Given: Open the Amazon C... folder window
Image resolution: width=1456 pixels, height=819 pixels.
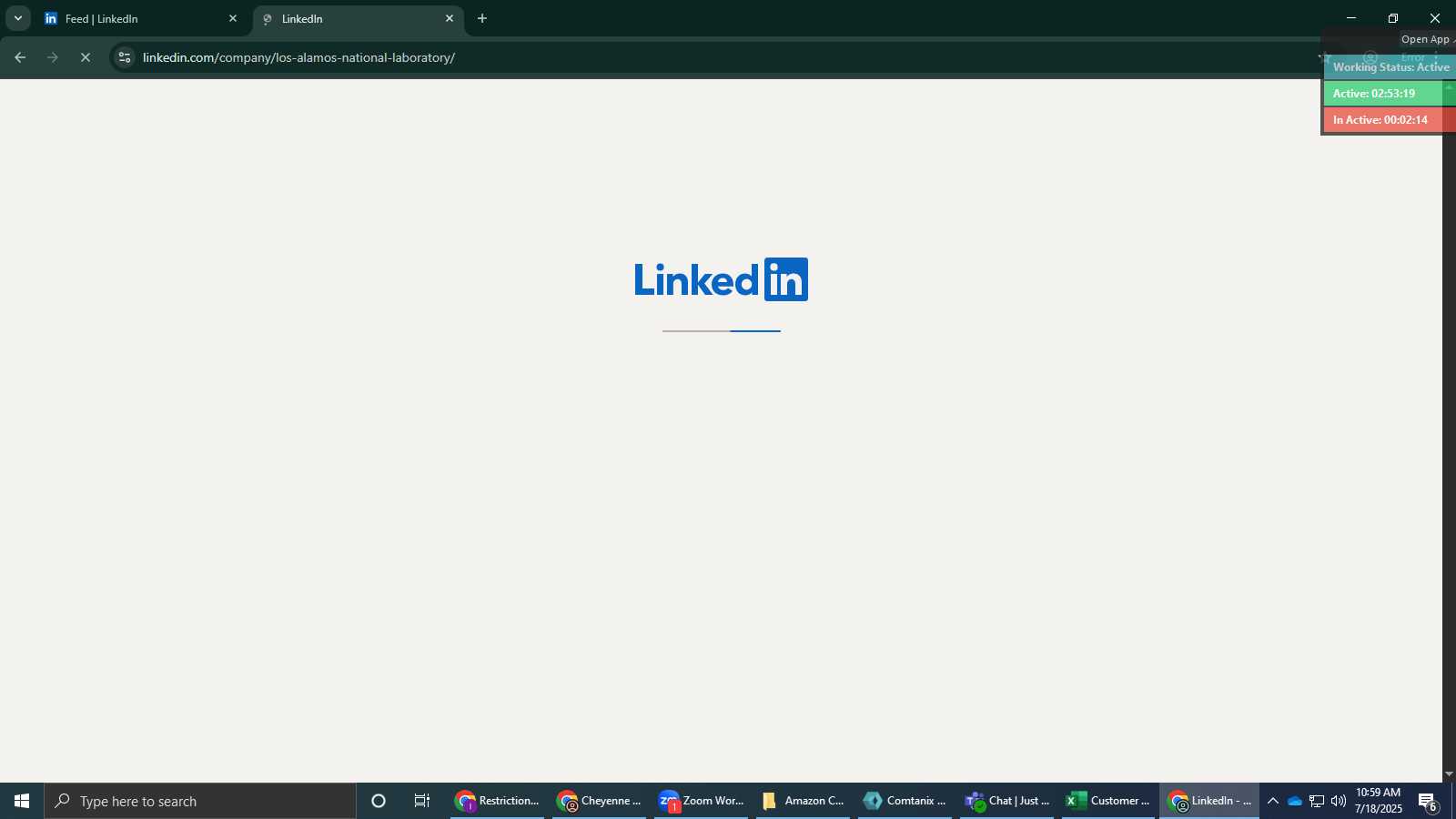Looking at the screenshot, I should 804,801.
